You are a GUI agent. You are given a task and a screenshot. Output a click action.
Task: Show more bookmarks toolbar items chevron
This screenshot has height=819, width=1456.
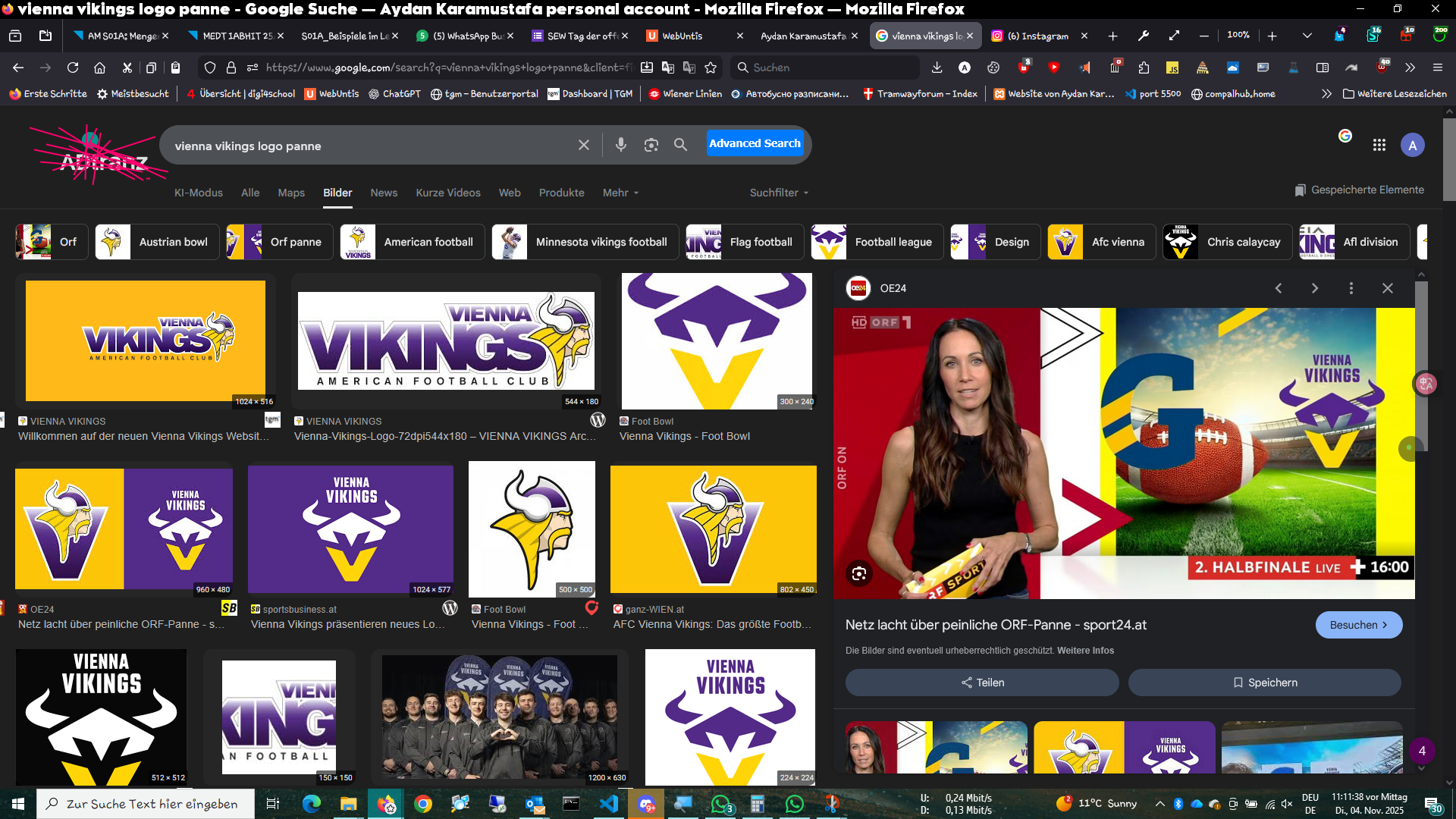pyautogui.click(x=1326, y=94)
